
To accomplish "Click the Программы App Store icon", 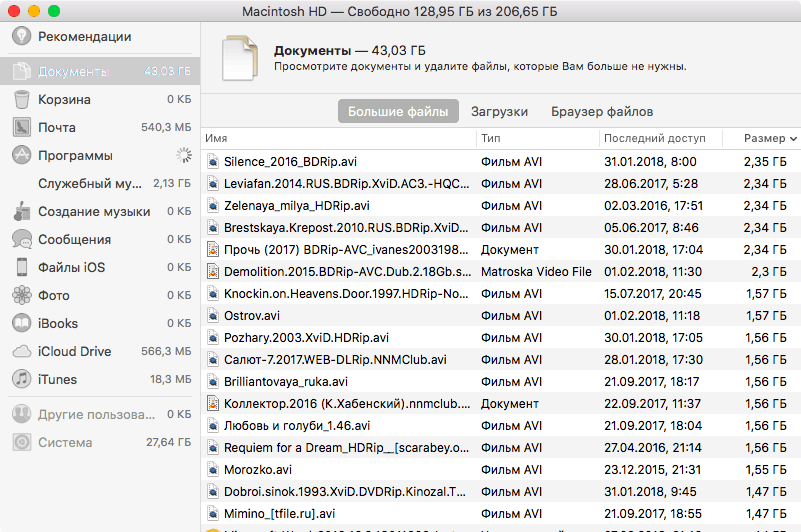I will point(21,155).
